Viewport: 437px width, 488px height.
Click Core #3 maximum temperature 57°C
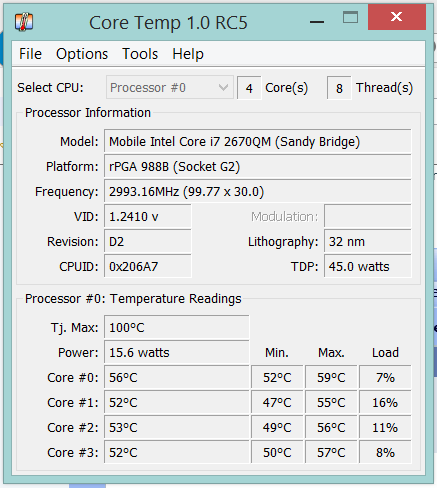331,452
